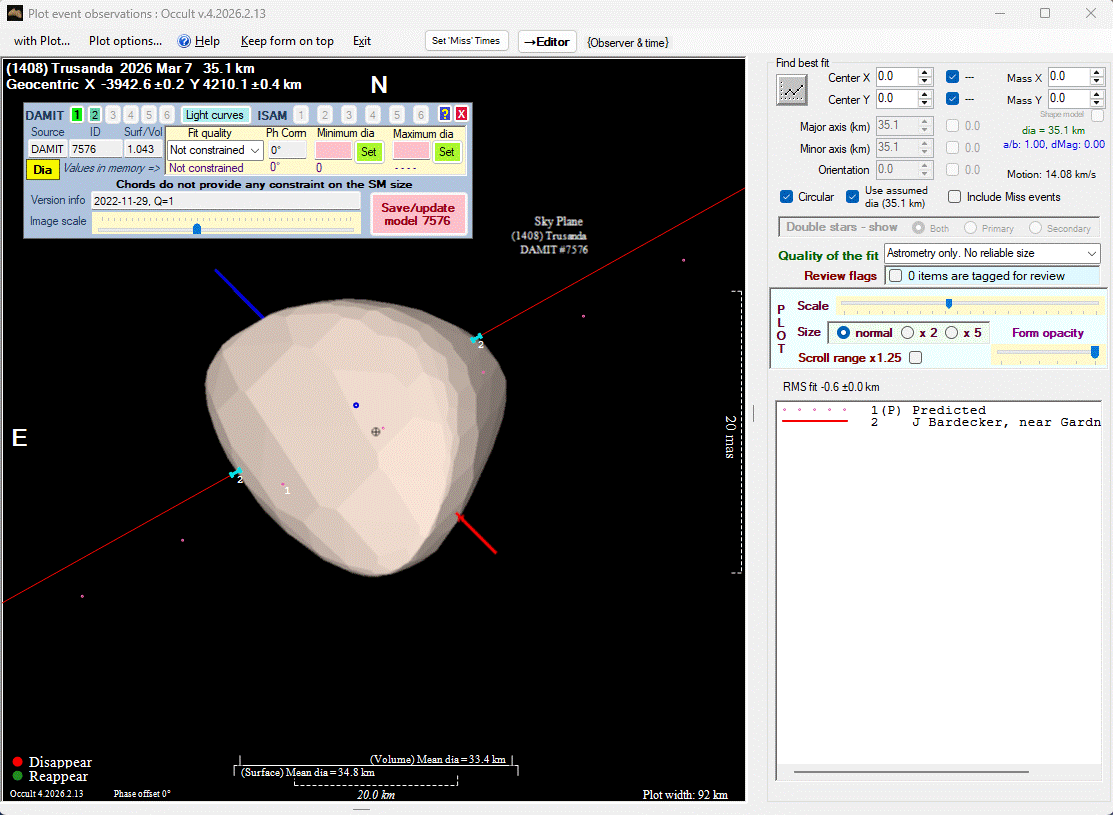This screenshot has width=1113, height=815.
Task: Click the yellow Dia button
Action: pos(42,170)
